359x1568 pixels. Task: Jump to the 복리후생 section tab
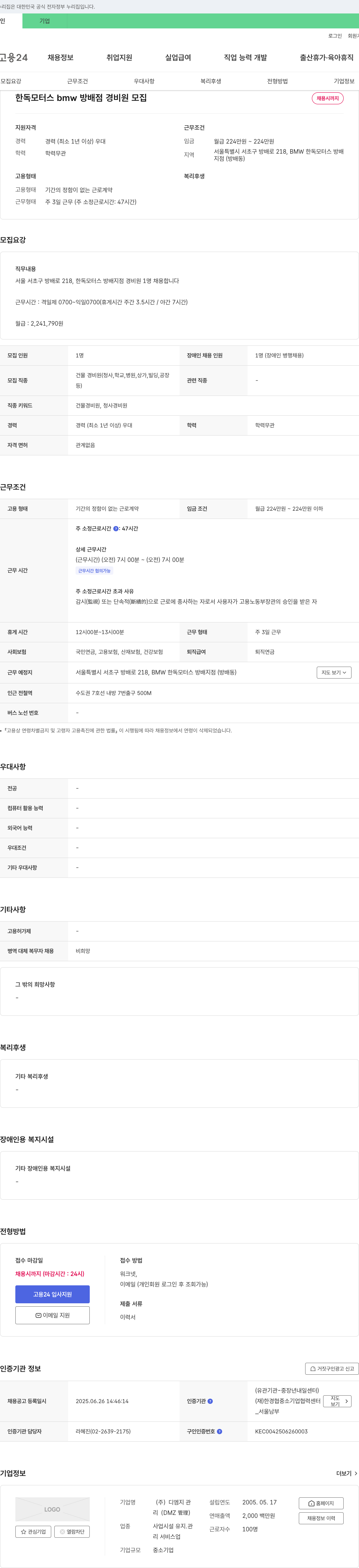211,81
